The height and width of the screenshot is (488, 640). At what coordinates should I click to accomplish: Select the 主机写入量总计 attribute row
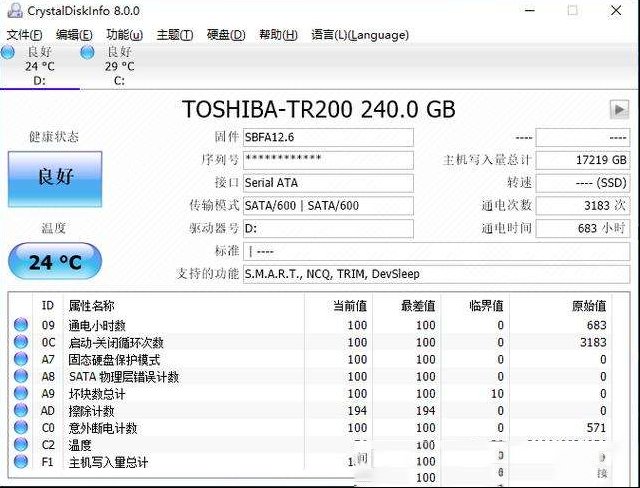pyautogui.click(x=310, y=462)
